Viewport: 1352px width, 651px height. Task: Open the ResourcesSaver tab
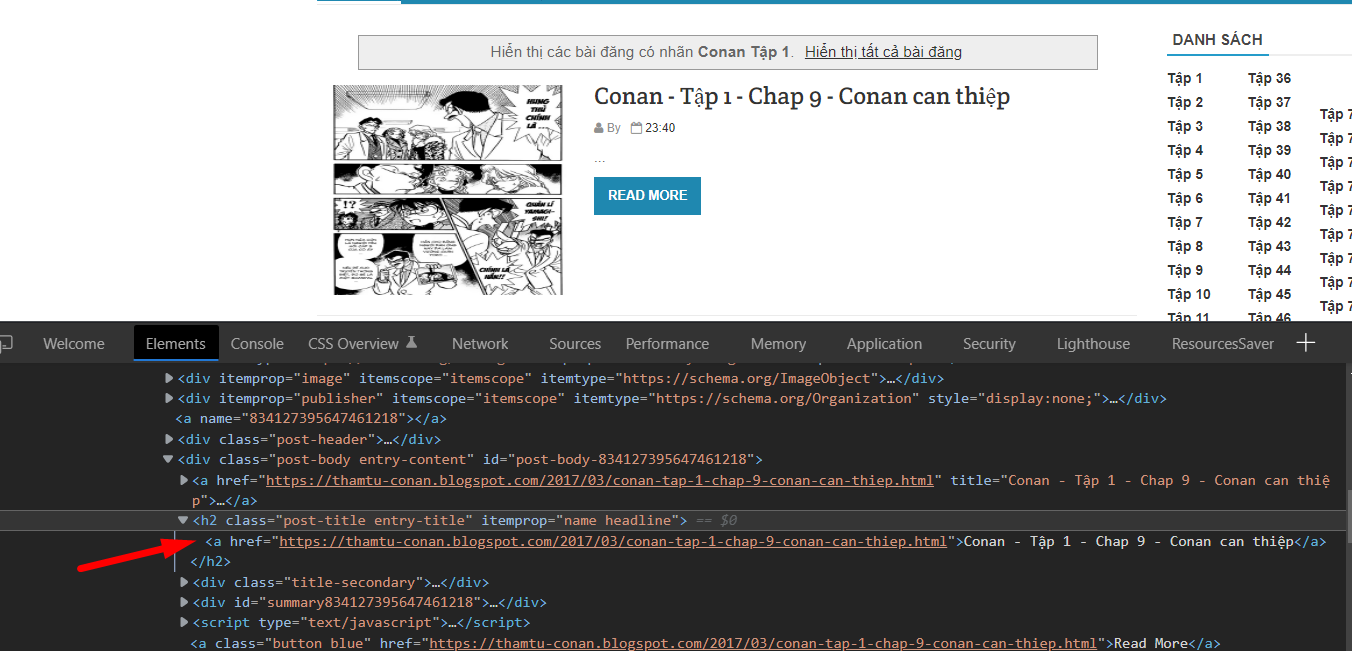coord(1223,343)
